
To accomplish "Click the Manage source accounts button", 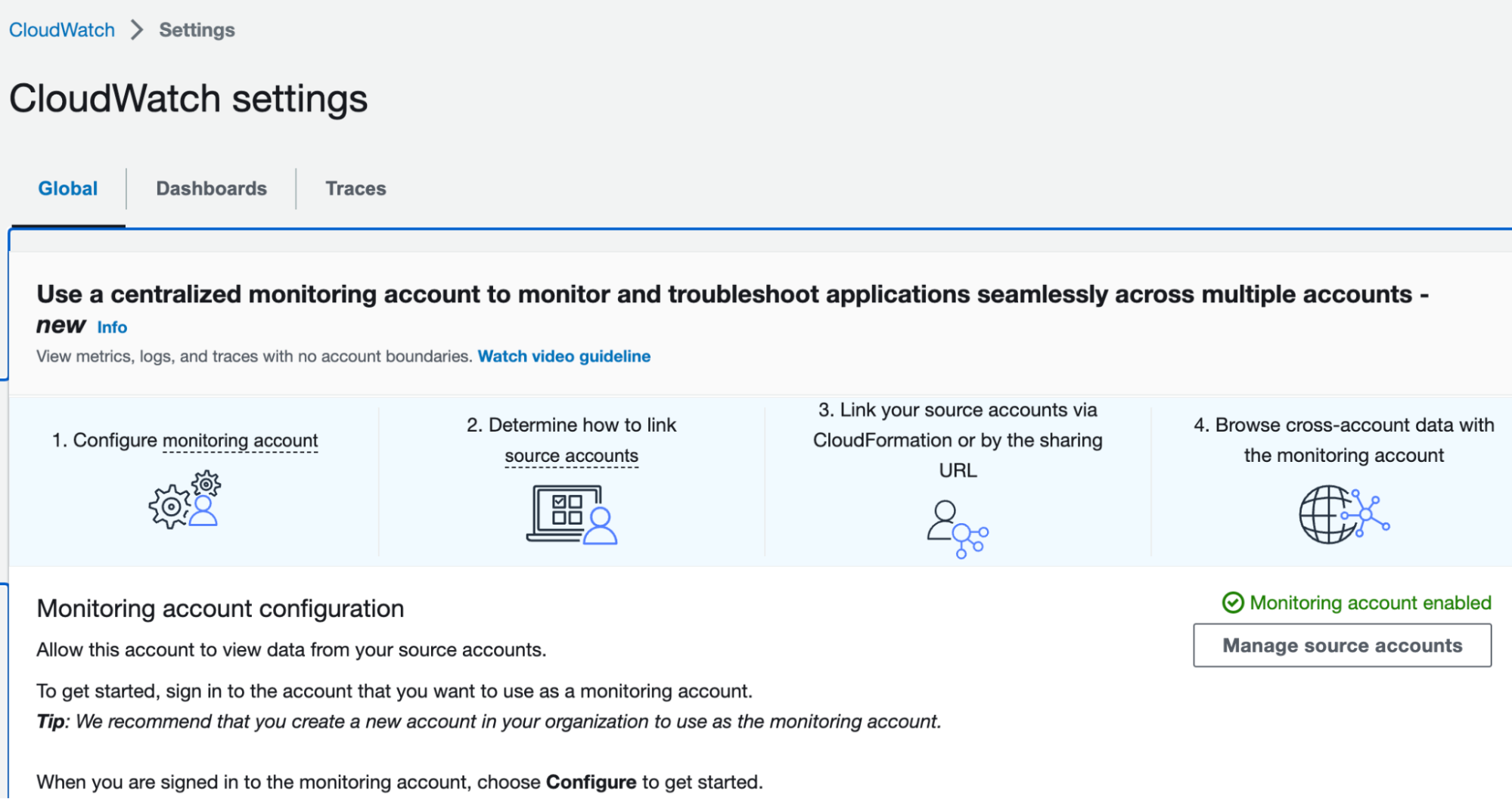I will (1341, 645).
